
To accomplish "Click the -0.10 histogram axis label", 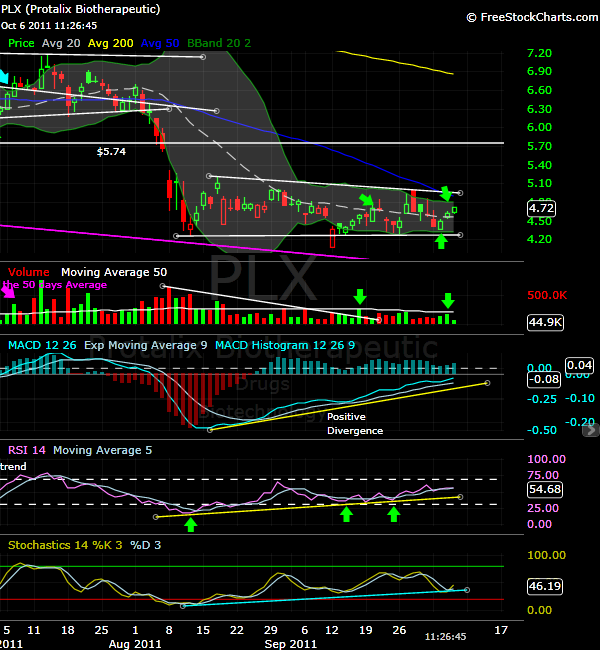I will coord(580,398).
